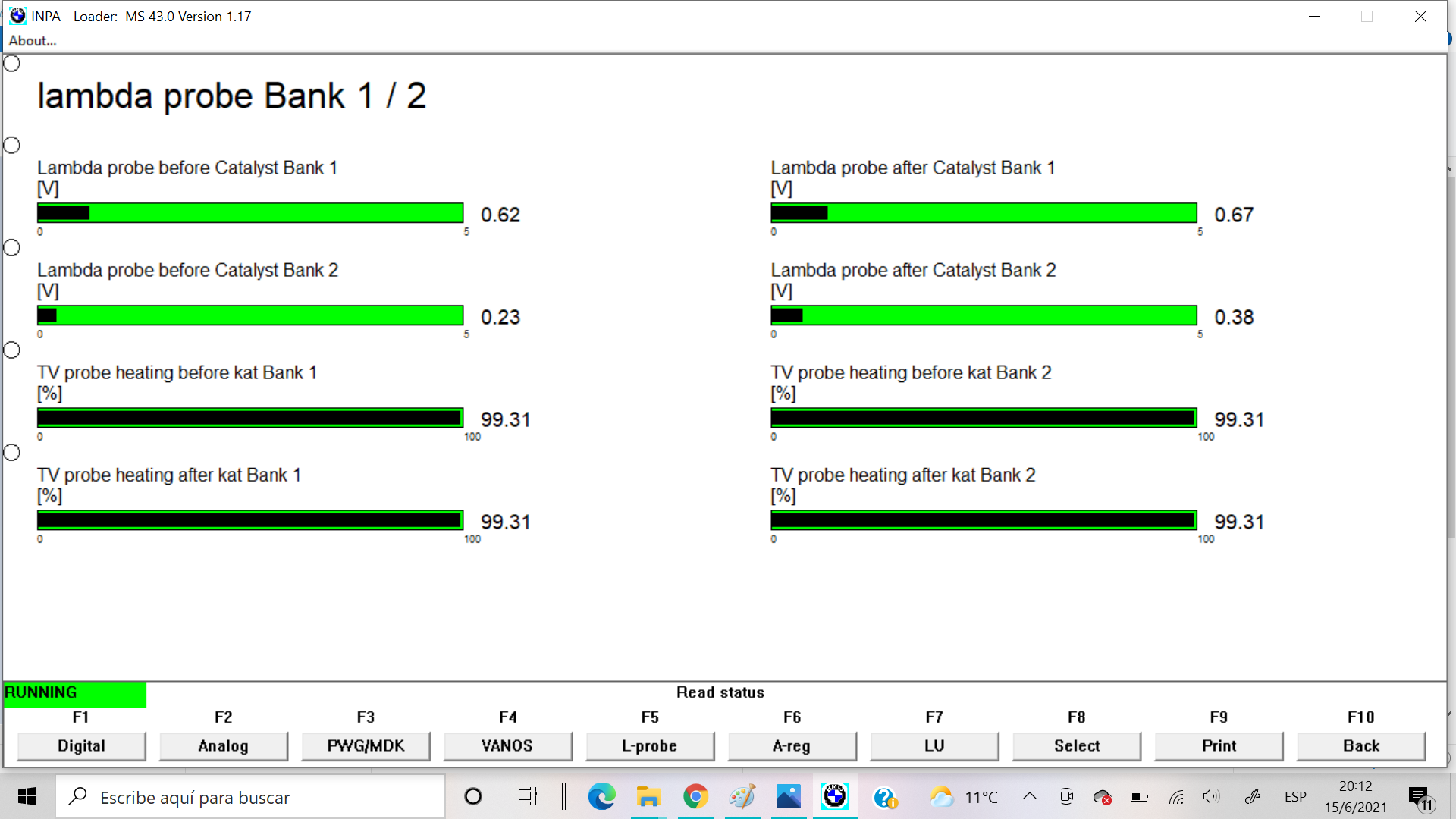The height and width of the screenshot is (819, 1456).
Task: Toggle the radio button below lambda probe Bank 1
Action: 11,145
